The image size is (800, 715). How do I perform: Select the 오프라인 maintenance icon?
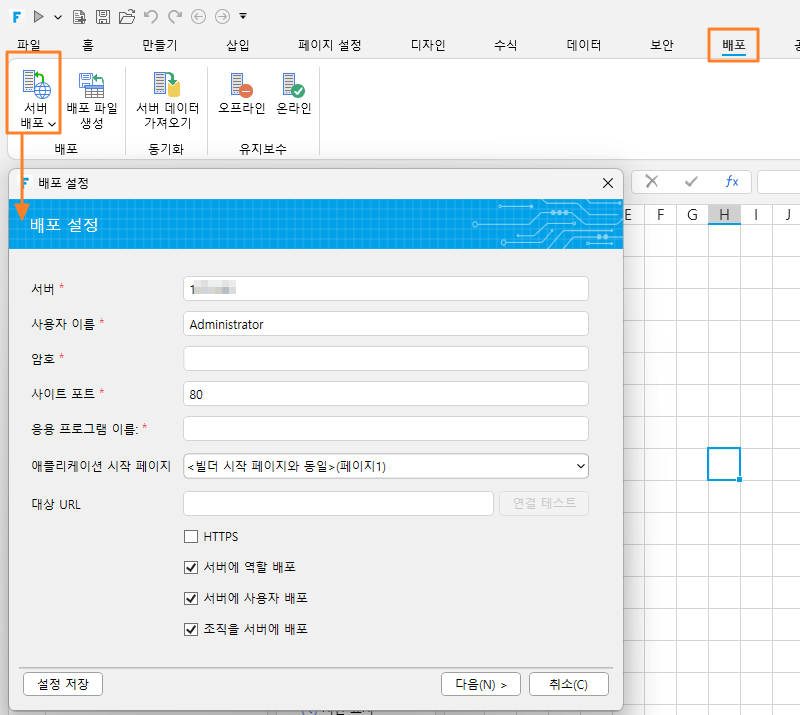pyautogui.click(x=241, y=85)
